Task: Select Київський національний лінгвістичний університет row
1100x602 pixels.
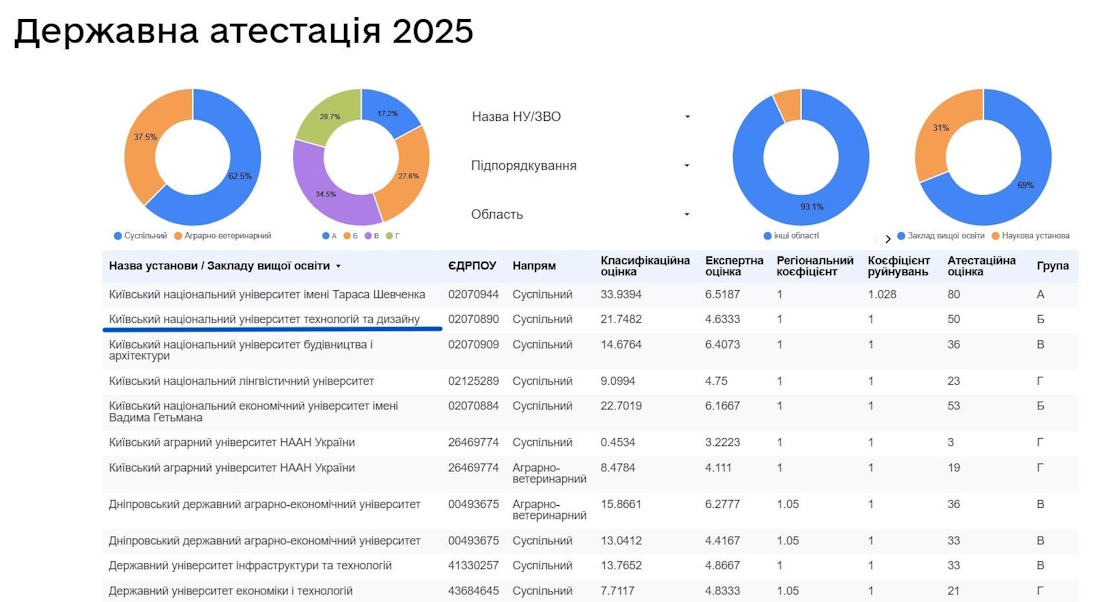Action: (590, 381)
